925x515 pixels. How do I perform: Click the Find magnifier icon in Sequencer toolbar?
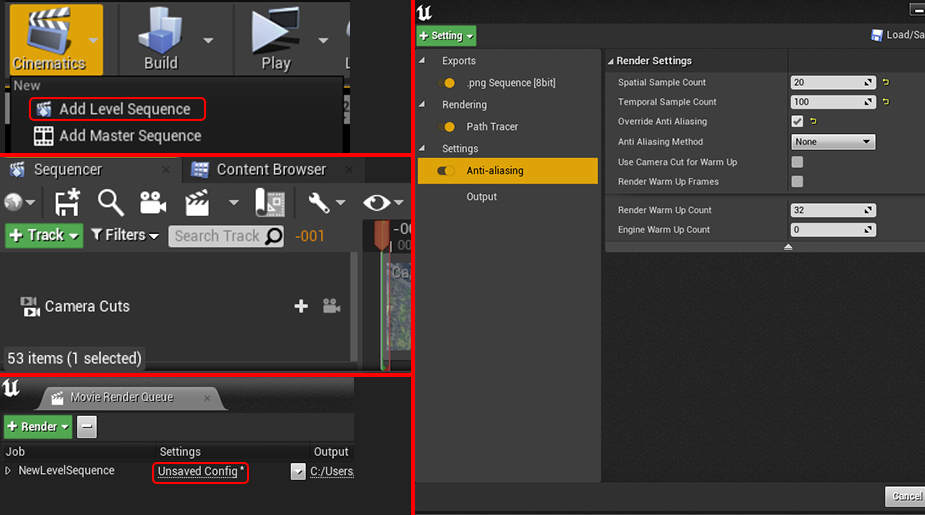(x=110, y=202)
